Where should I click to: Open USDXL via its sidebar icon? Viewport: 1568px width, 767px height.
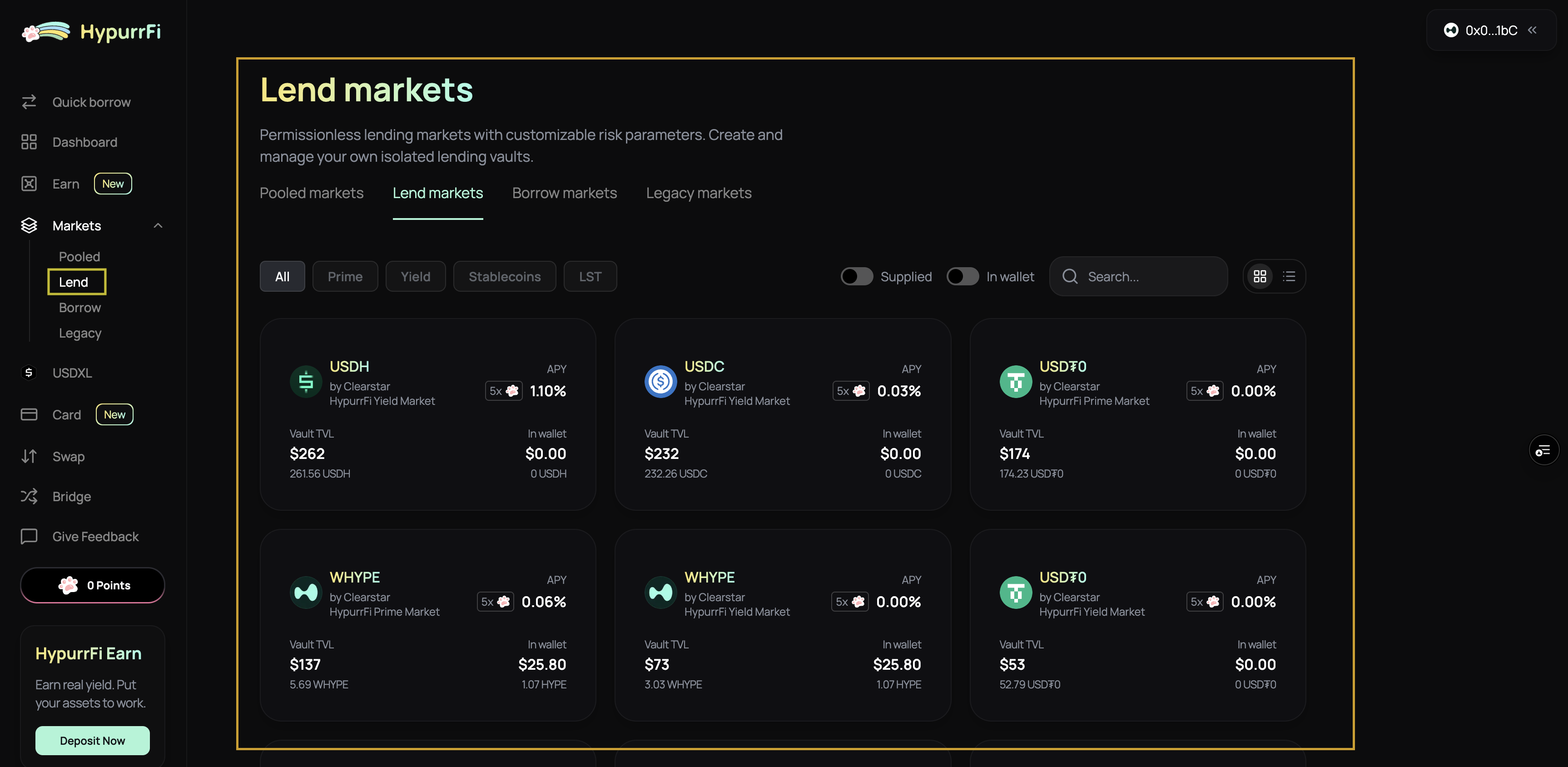coord(29,373)
